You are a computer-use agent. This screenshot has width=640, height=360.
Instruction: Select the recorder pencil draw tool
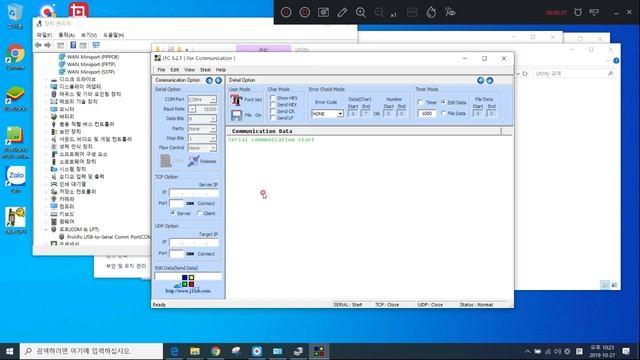(342, 12)
